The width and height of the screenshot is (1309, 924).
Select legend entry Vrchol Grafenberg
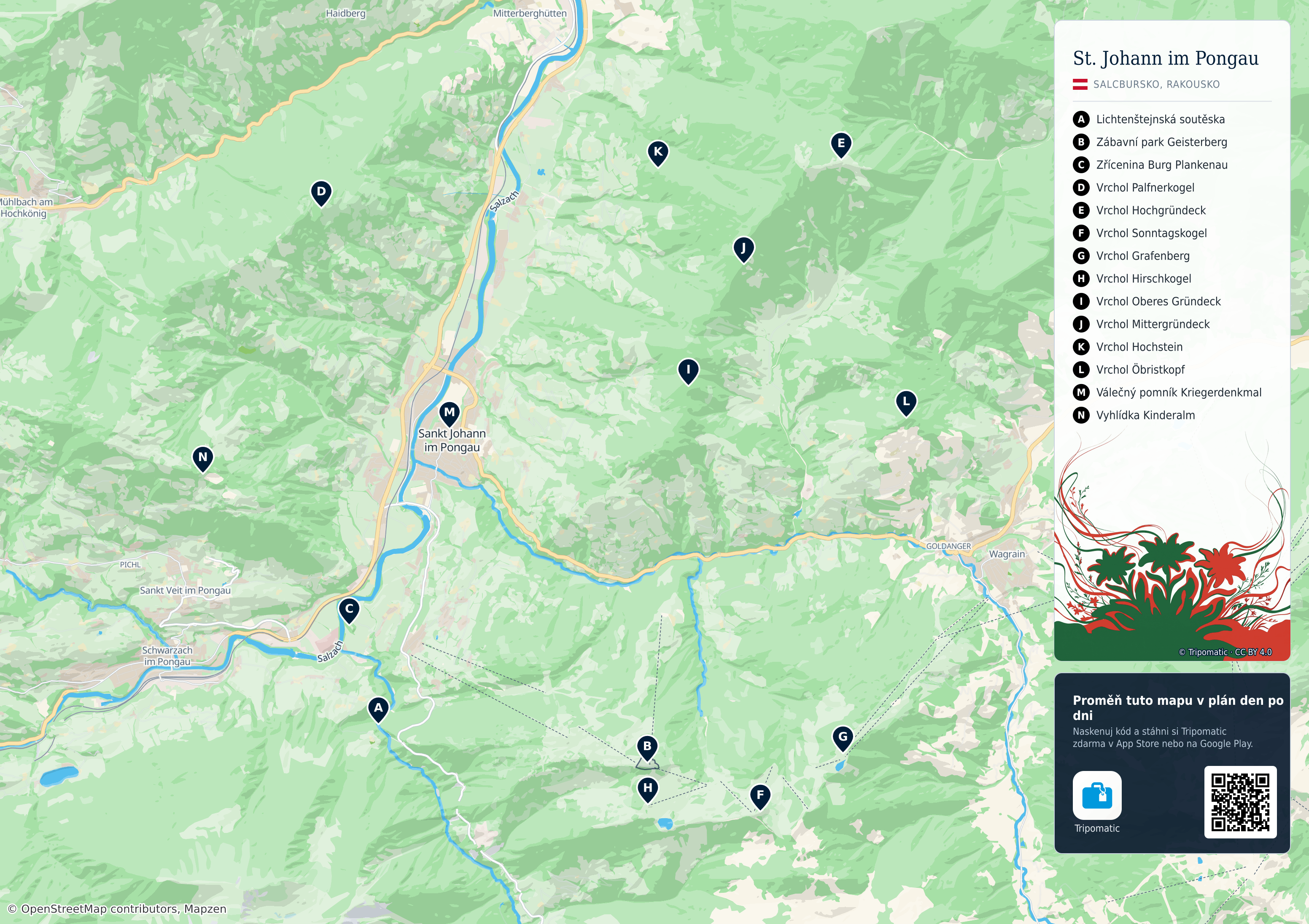1131,256
